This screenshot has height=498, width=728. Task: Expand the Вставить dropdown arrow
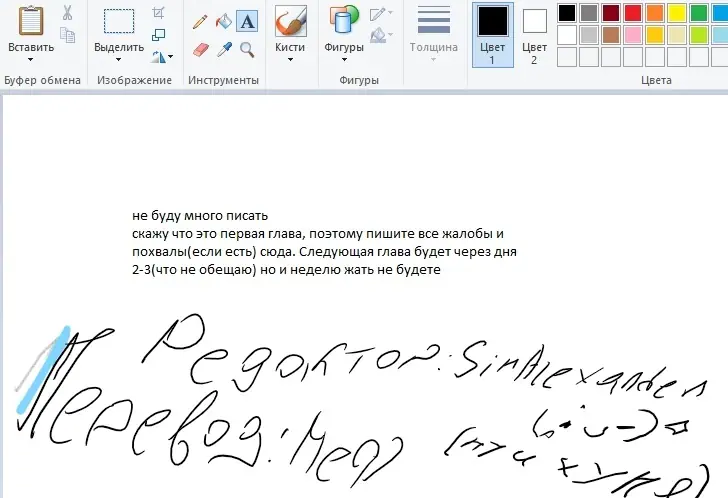30,60
